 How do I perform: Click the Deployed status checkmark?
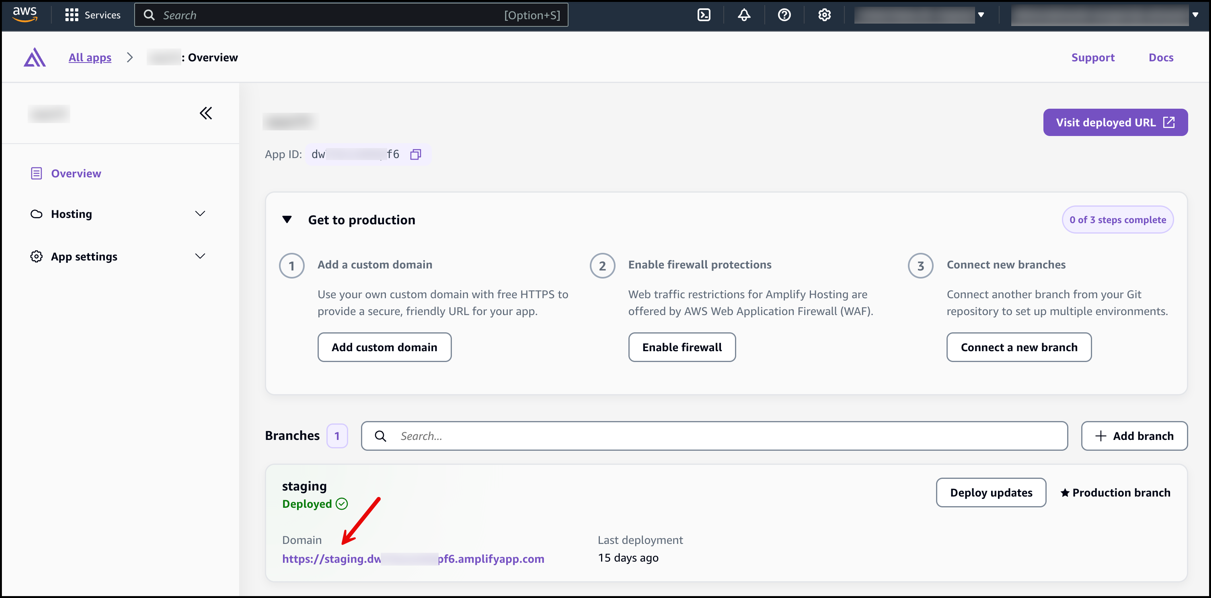342,504
